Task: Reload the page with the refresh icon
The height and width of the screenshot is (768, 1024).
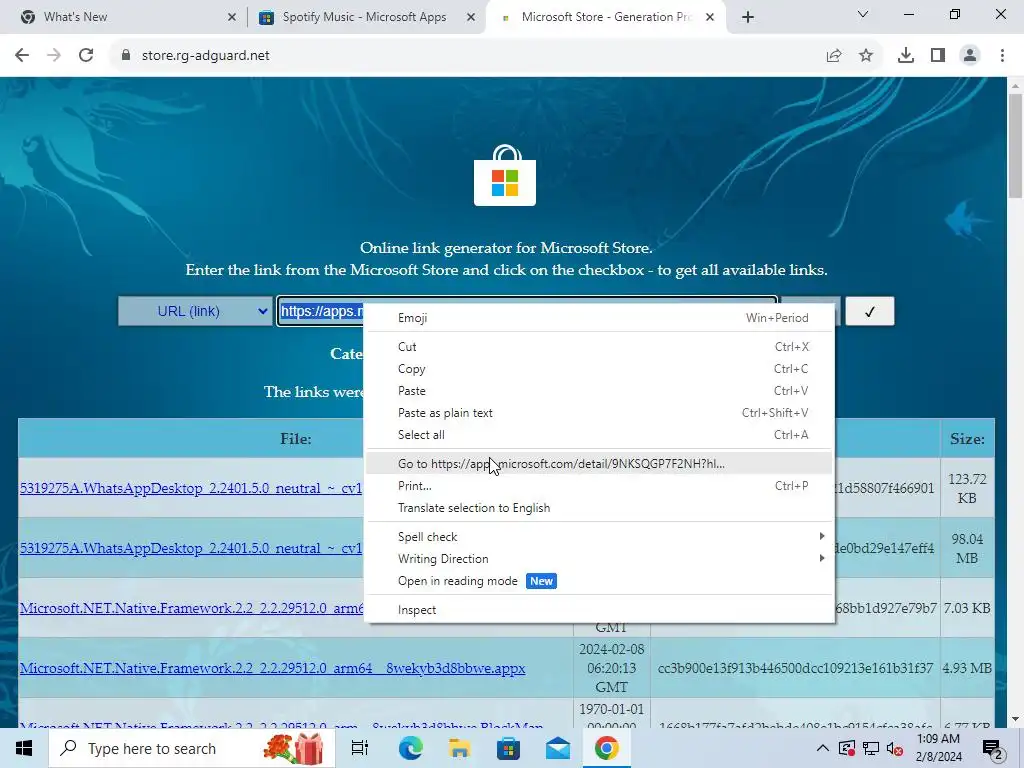Action: pos(86,56)
